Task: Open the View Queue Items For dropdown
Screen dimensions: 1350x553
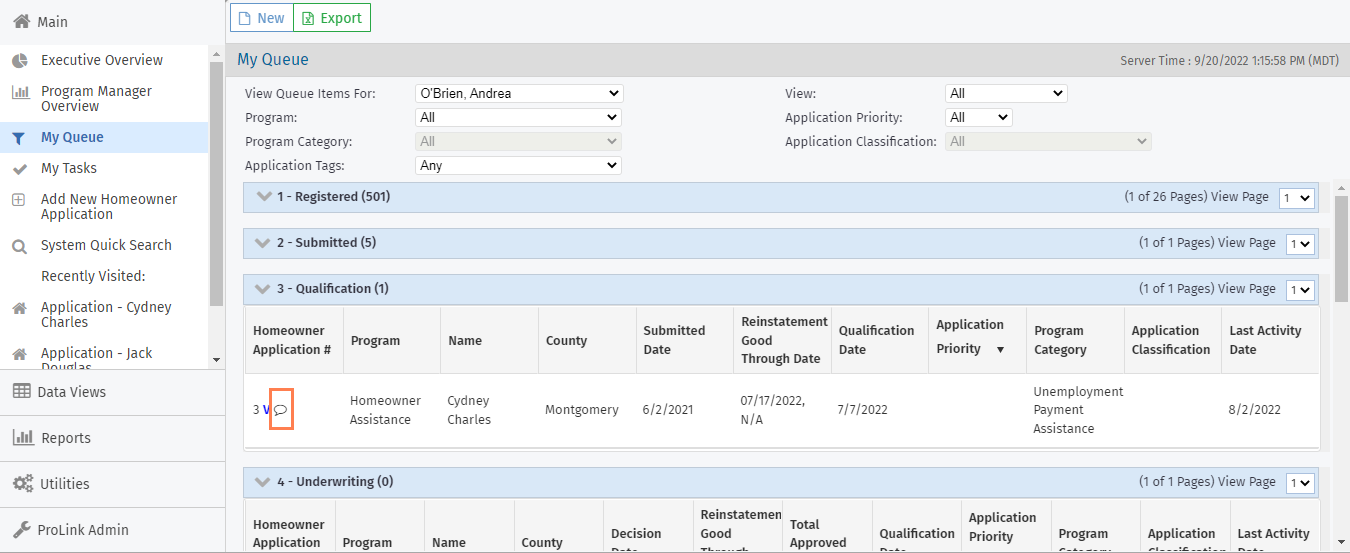Action: [518, 94]
